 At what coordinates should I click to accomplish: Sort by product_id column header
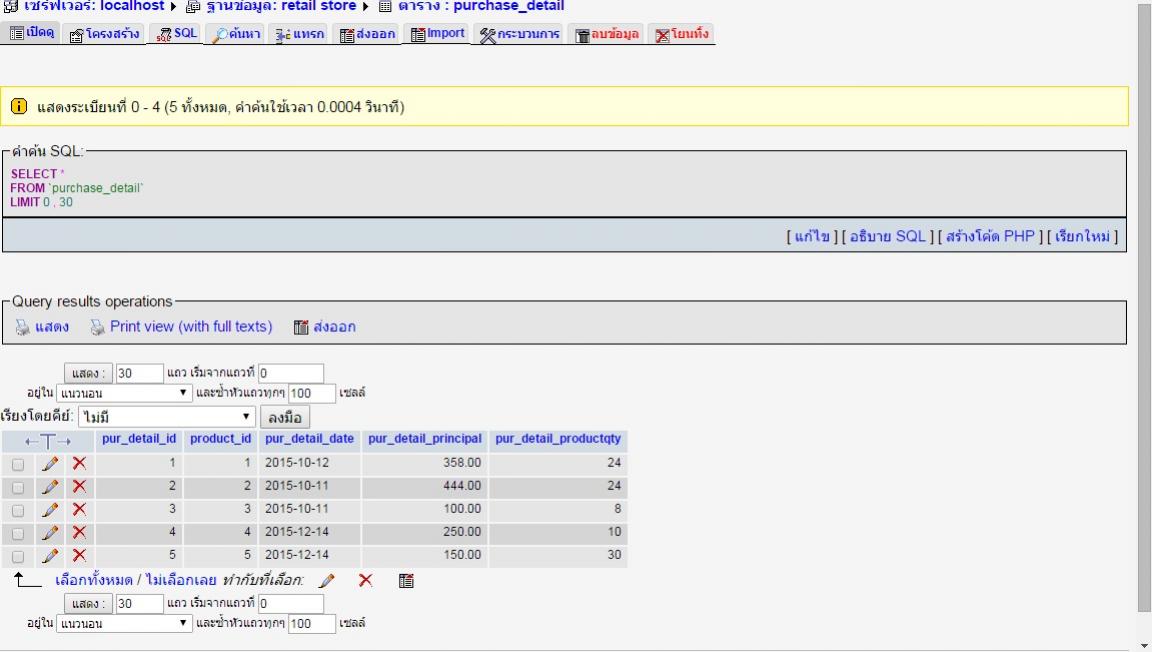[220, 439]
